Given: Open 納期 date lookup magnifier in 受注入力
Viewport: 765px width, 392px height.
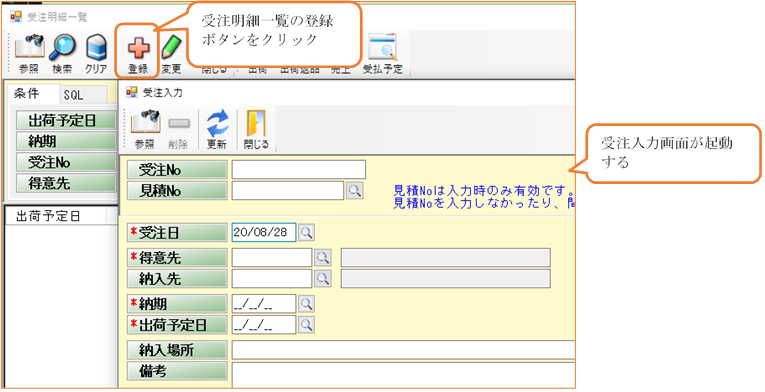Looking at the screenshot, I should [x=306, y=304].
